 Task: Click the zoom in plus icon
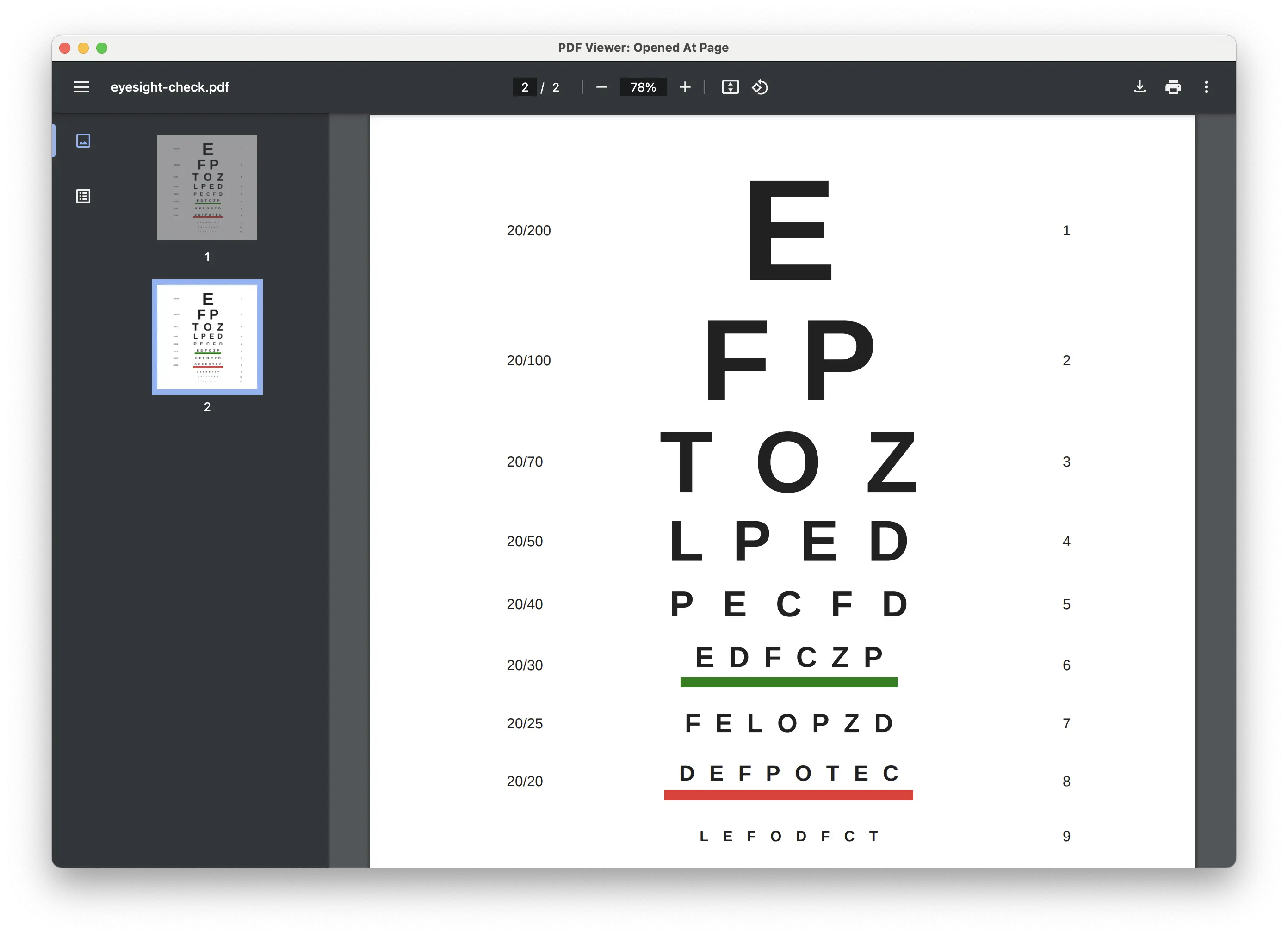685,87
